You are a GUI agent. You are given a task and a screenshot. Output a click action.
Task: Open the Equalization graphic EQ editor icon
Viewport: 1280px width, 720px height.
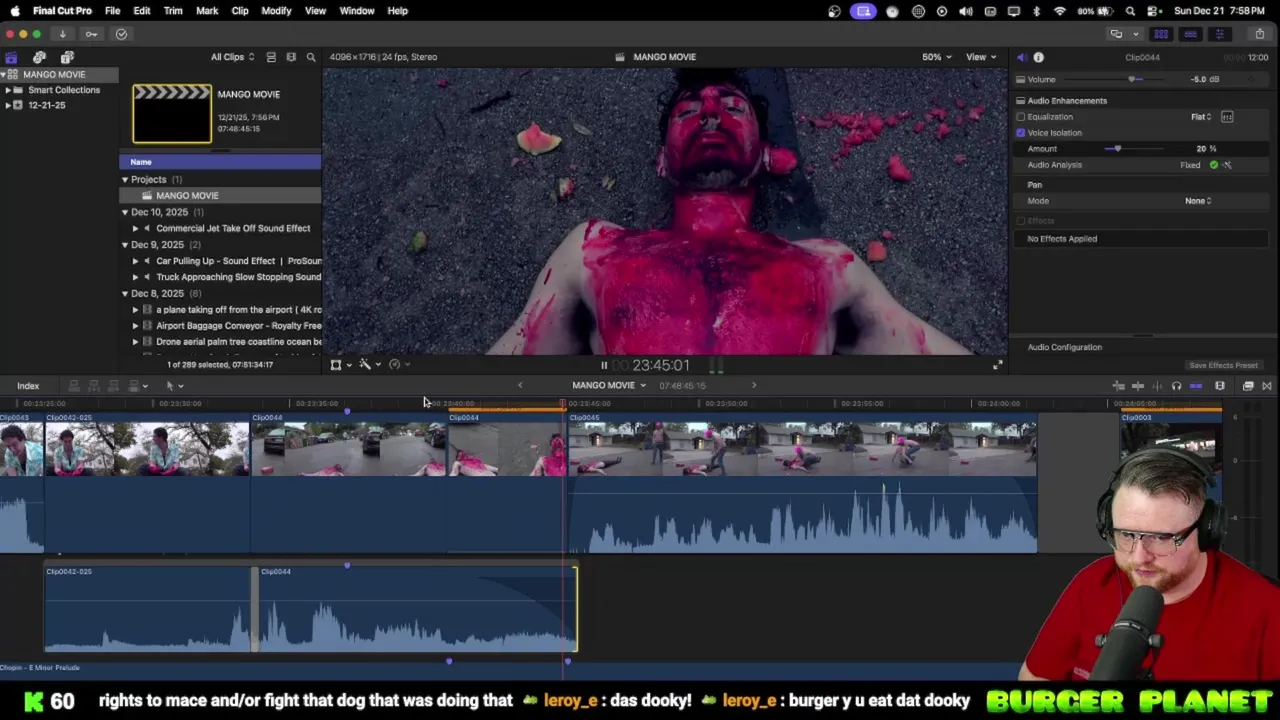pyautogui.click(x=1227, y=117)
